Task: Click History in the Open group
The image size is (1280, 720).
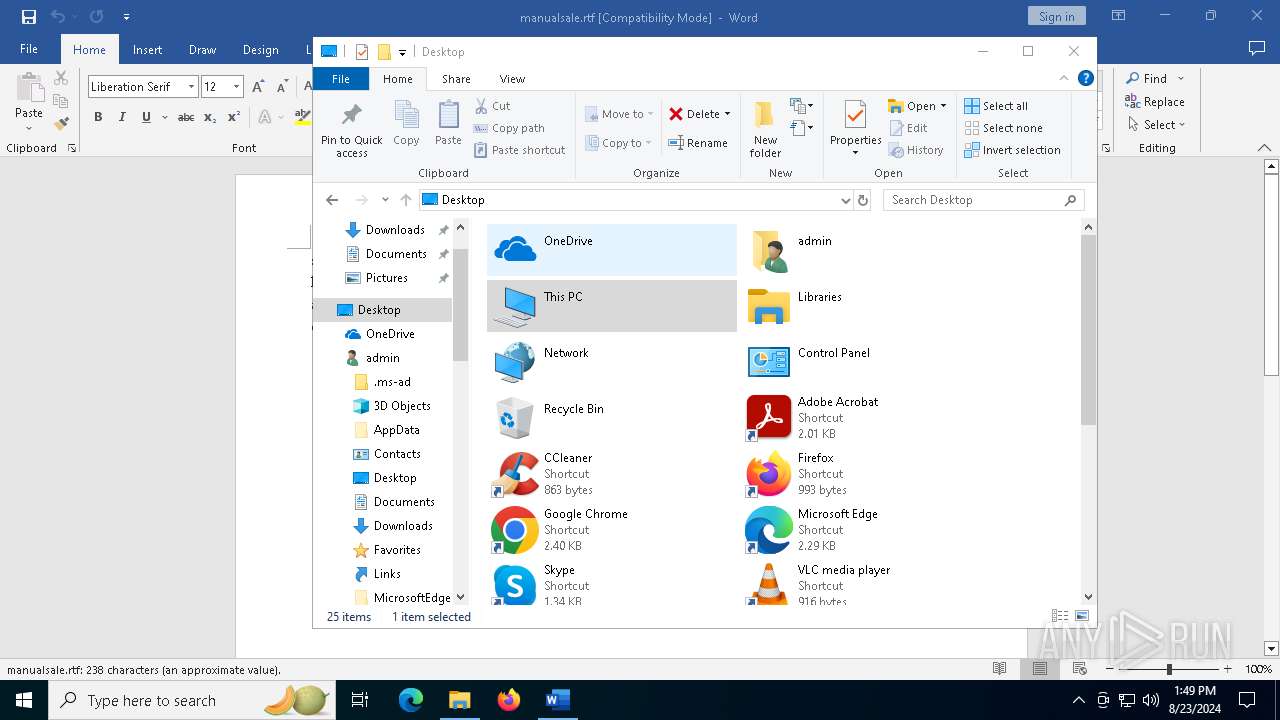Action: tap(915, 150)
